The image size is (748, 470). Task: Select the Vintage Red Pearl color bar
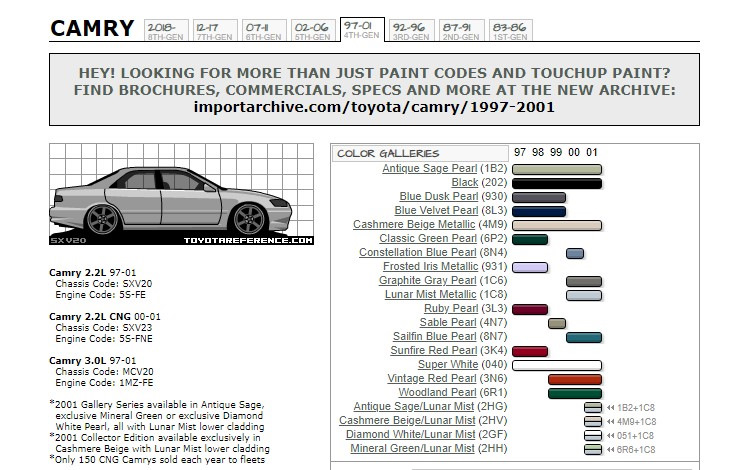(x=575, y=379)
